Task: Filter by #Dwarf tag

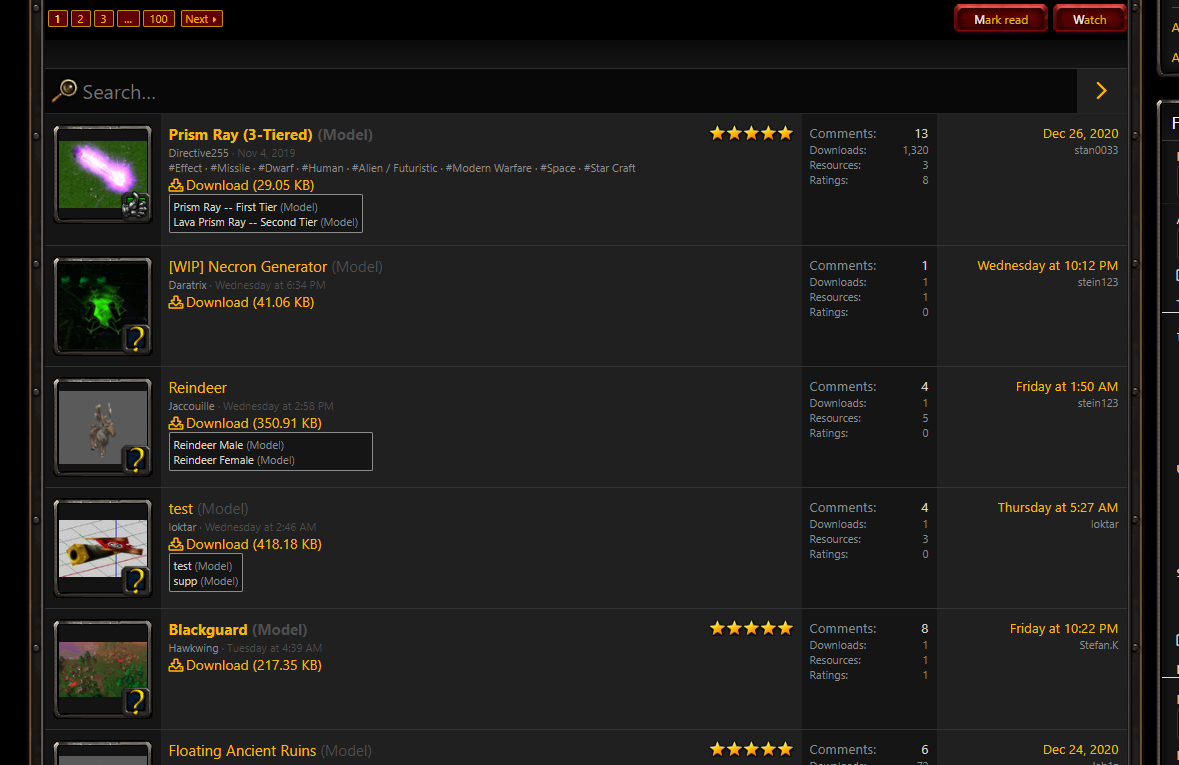Action: point(276,168)
